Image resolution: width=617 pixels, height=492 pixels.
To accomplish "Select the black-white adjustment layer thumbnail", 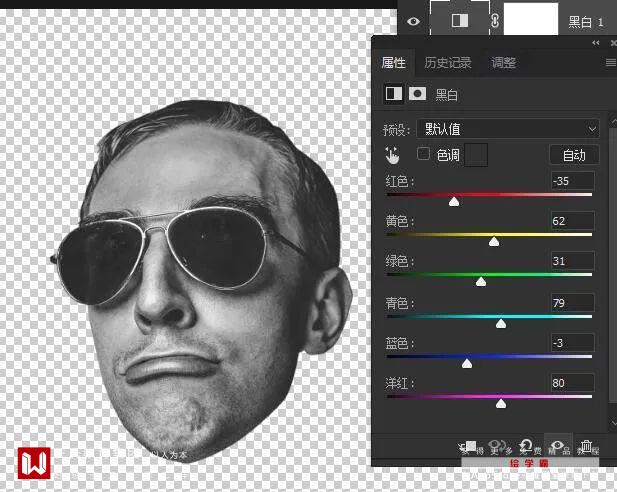I will click(460, 20).
